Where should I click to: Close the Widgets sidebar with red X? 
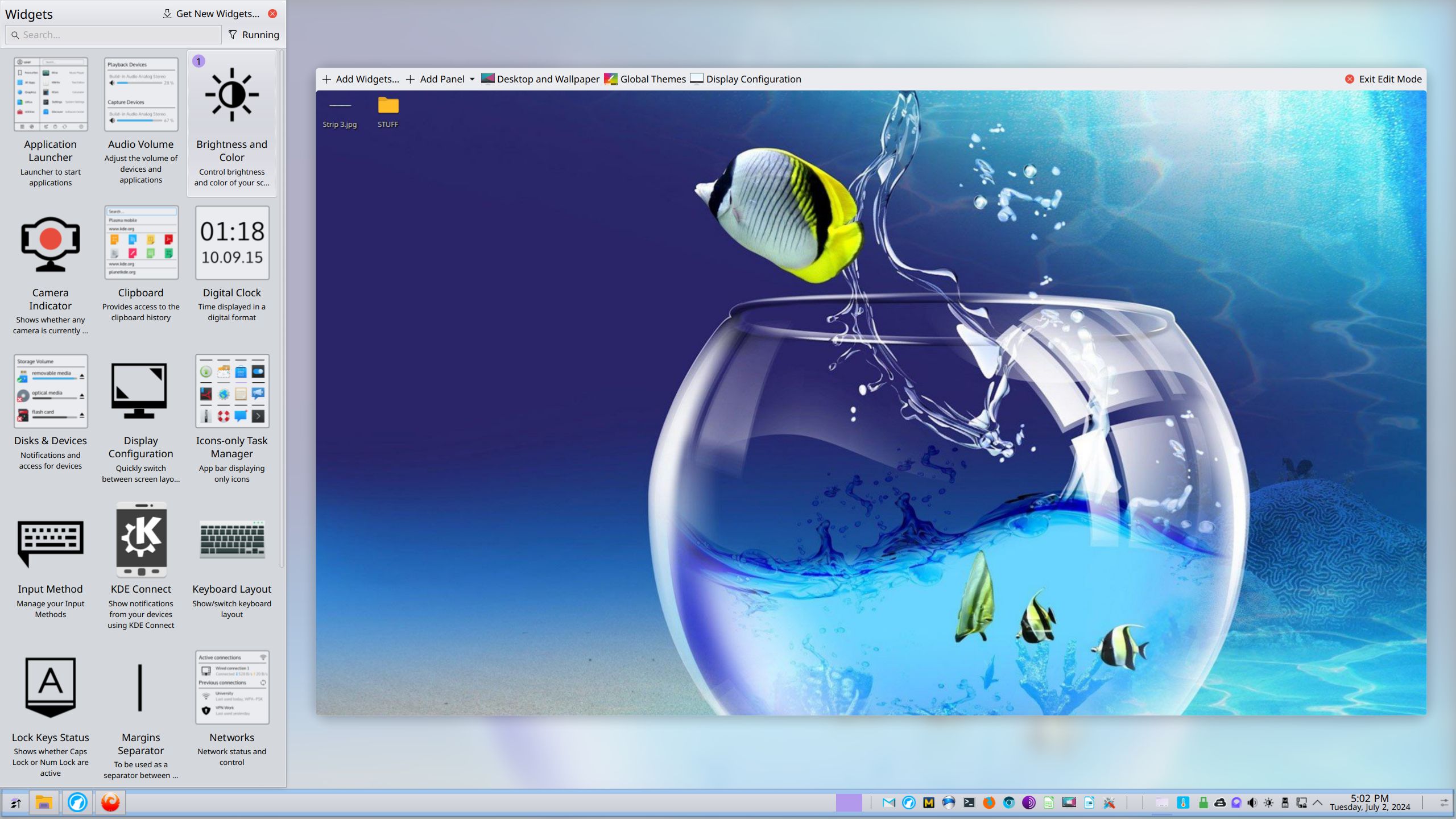(272, 14)
